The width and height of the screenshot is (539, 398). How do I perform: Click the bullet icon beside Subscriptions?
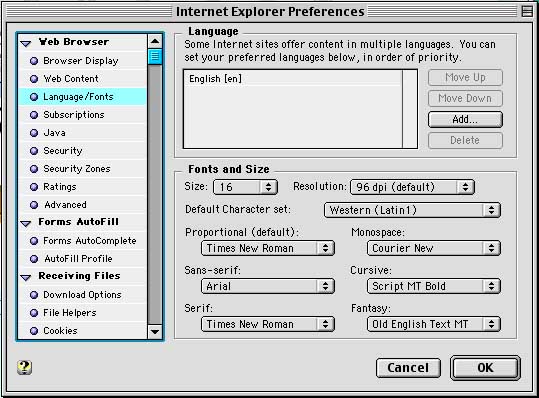[x=34, y=115]
